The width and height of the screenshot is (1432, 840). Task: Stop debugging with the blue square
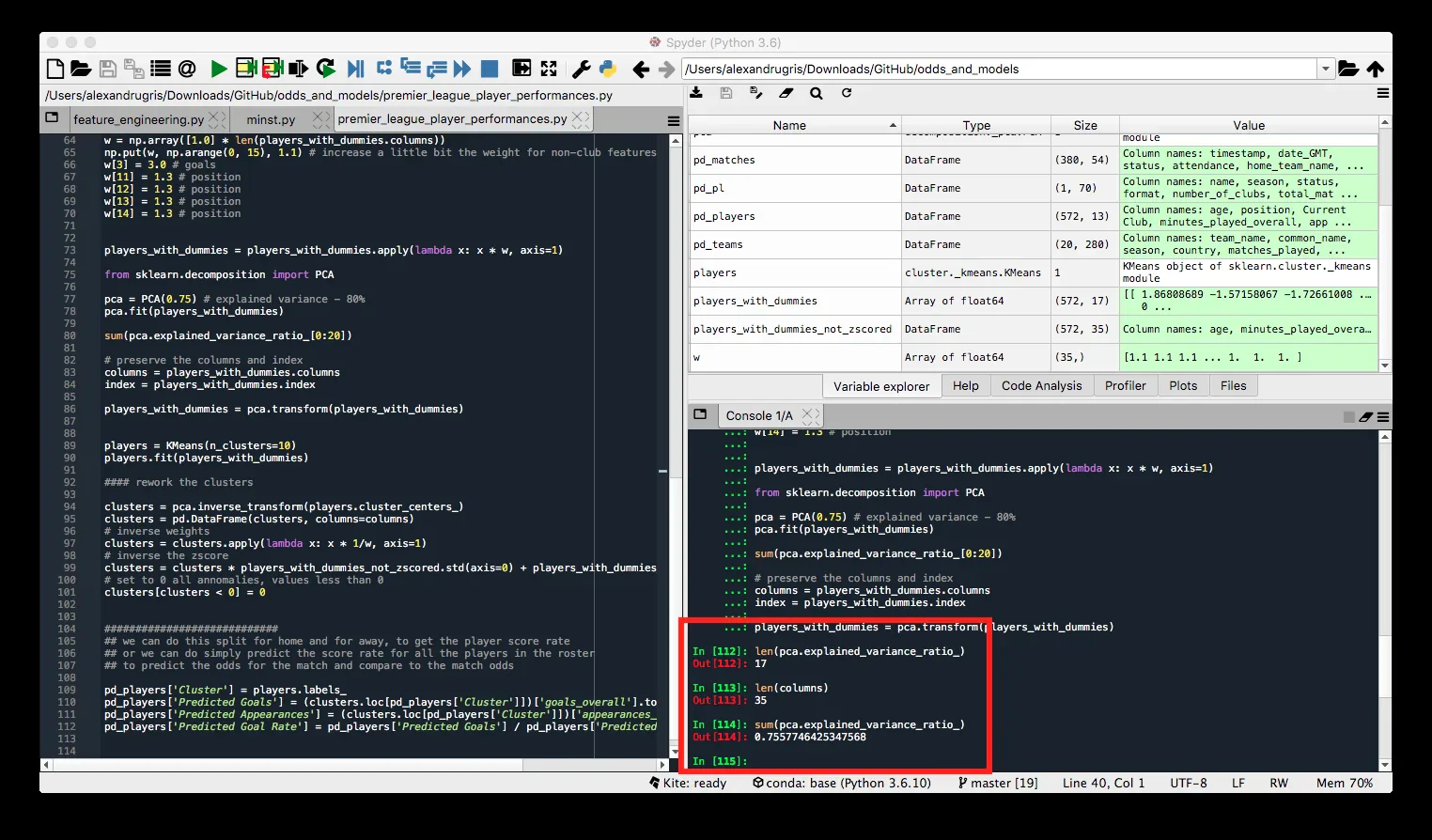(x=490, y=69)
